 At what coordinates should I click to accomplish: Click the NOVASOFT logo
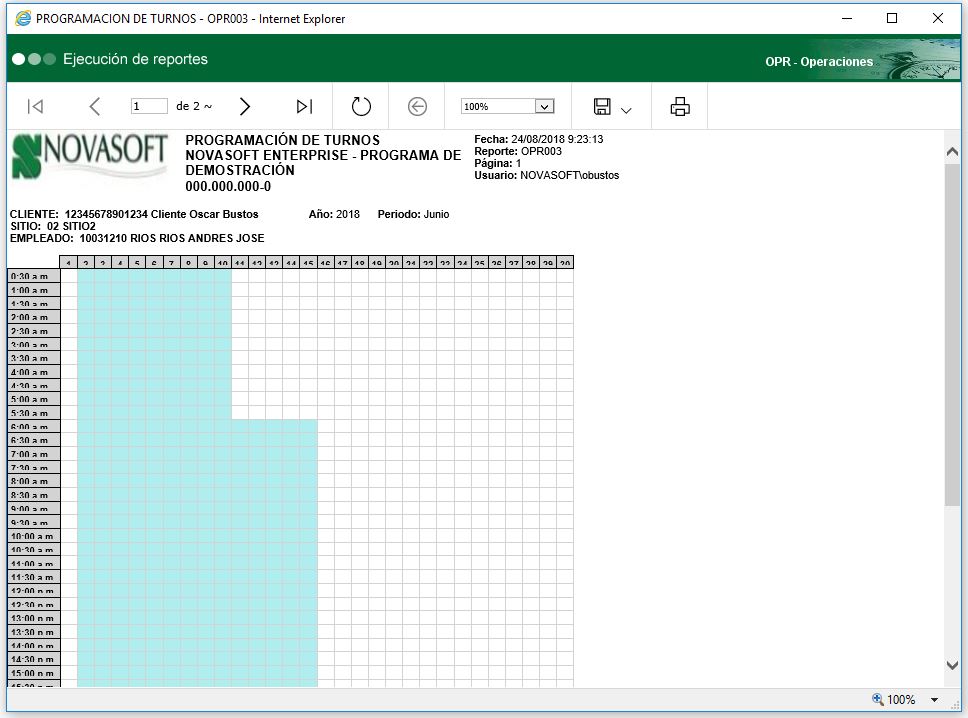(90, 156)
